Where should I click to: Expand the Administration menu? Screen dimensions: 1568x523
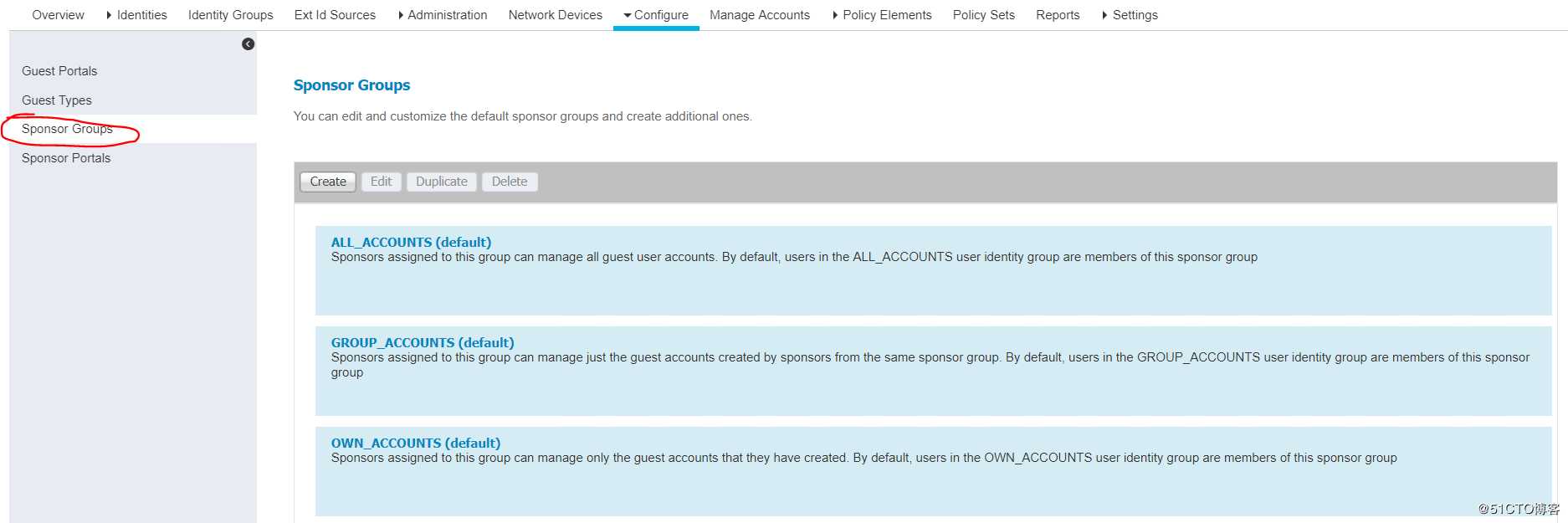[443, 15]
